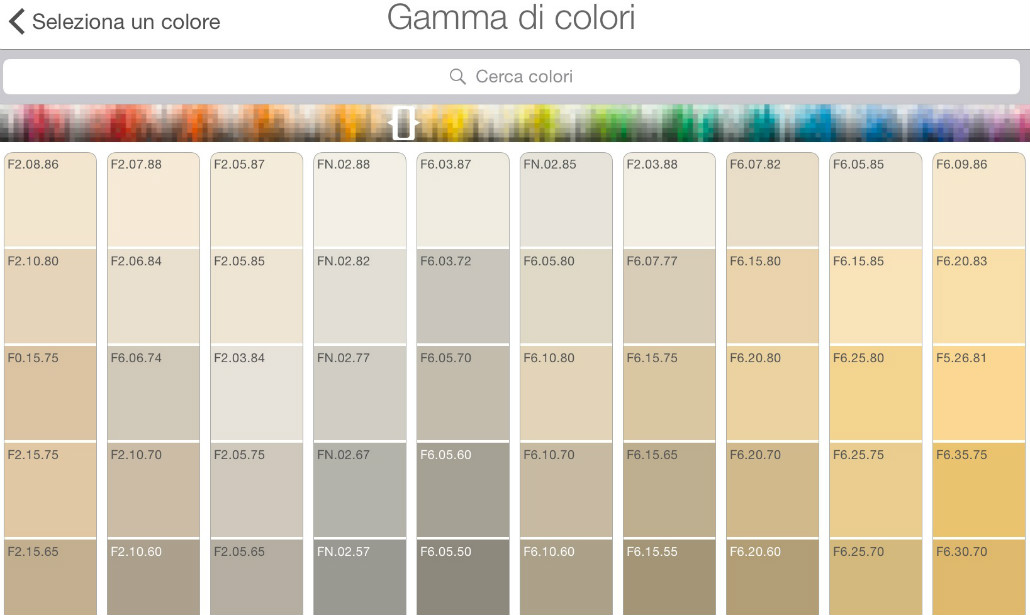Pick swatch F6.25.80
This screenshot has height=615, width=1030.
tap(875, 393)
